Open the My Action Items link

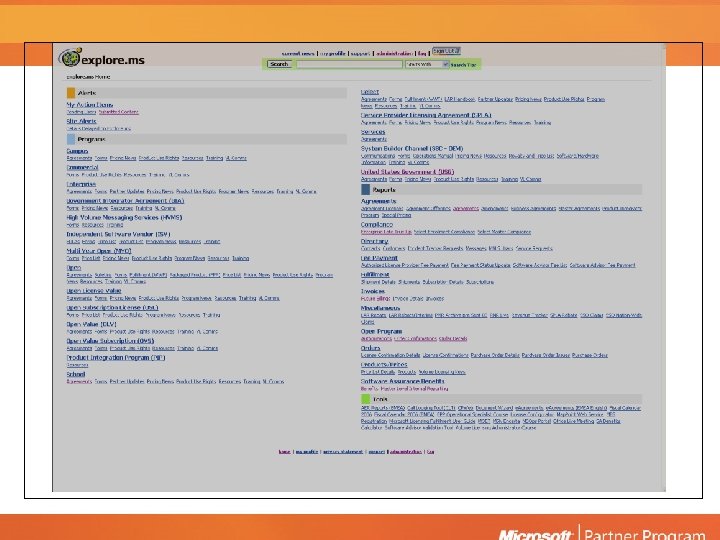(90, 105)
